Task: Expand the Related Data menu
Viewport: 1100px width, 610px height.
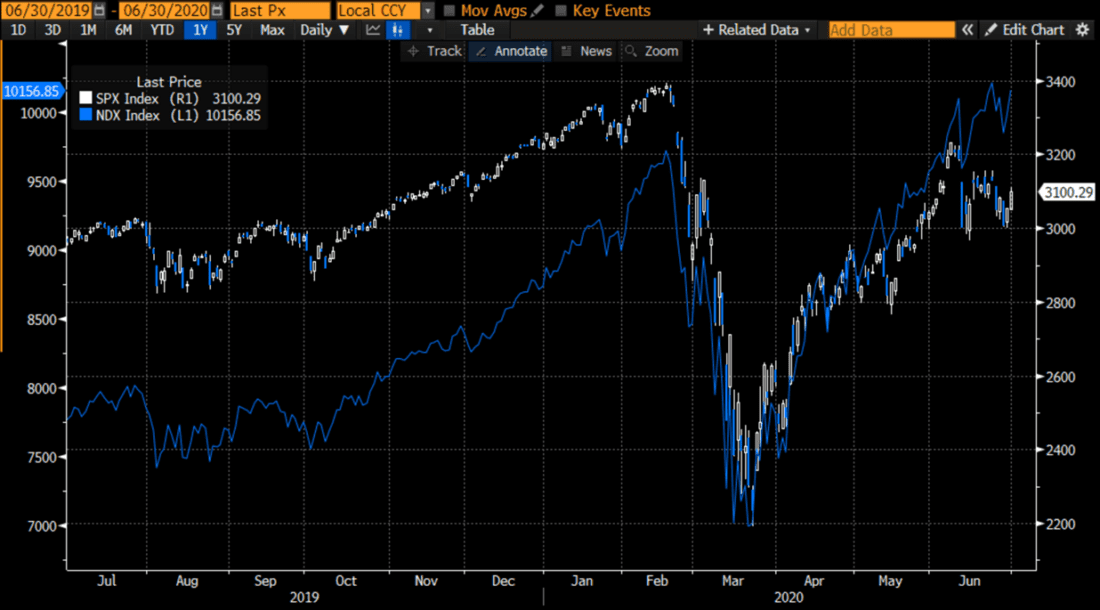Action: pos(756,30)
